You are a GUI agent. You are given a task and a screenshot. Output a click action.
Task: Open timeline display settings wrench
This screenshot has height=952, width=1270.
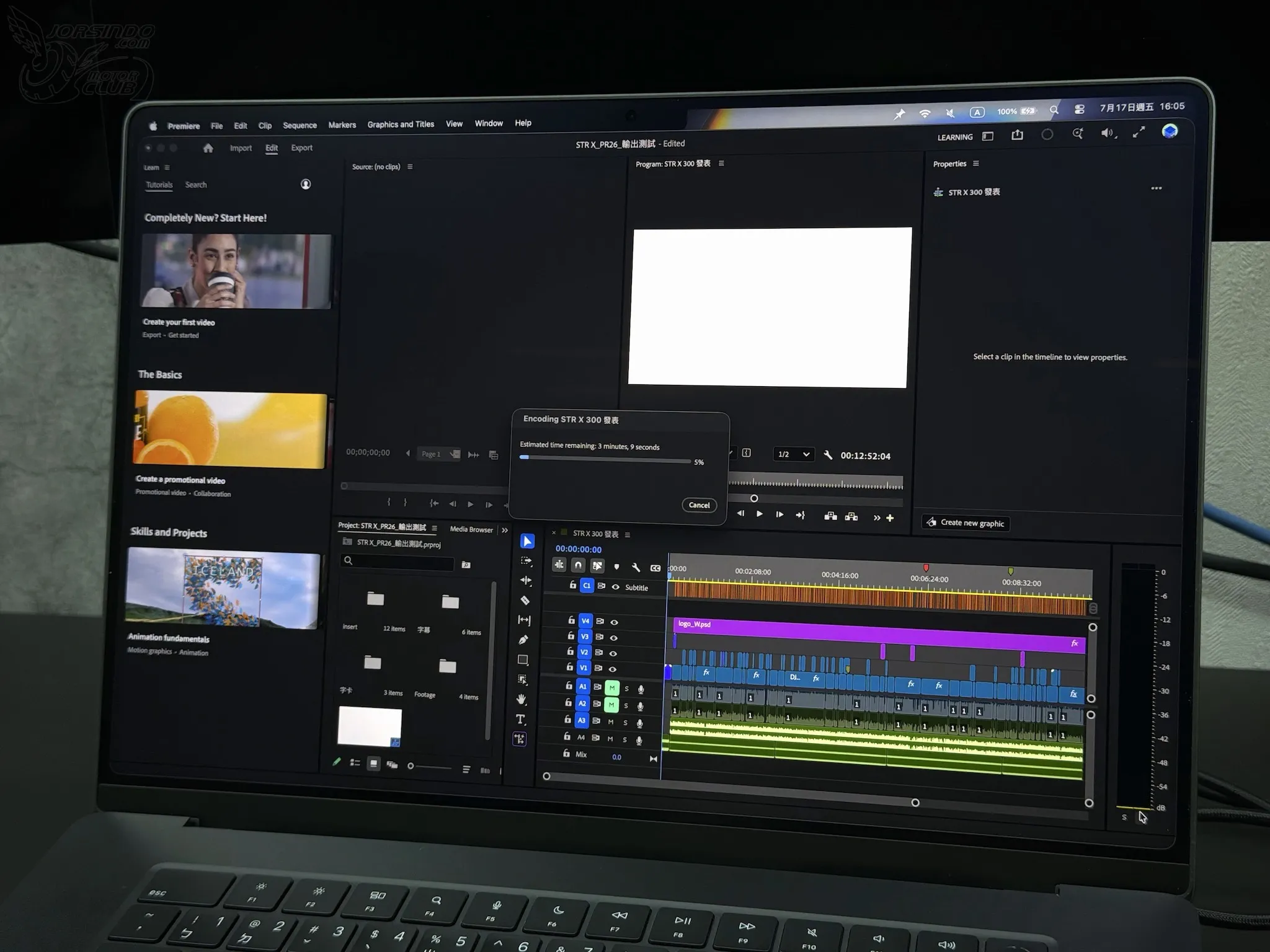tap(636, 567)
